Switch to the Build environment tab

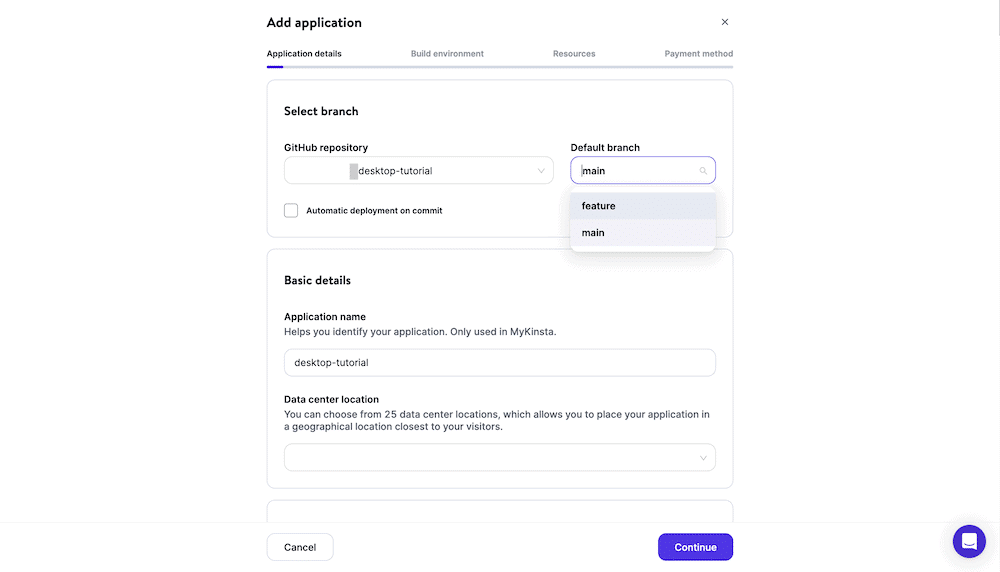click(x=447, y=54)
